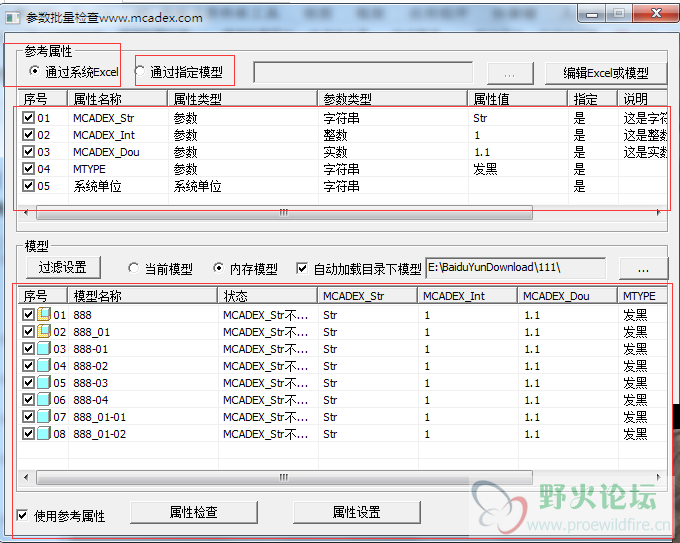The image size is (680, 543).
Task: Click the MTYPE column header in model list
Action: pos(642,296)
